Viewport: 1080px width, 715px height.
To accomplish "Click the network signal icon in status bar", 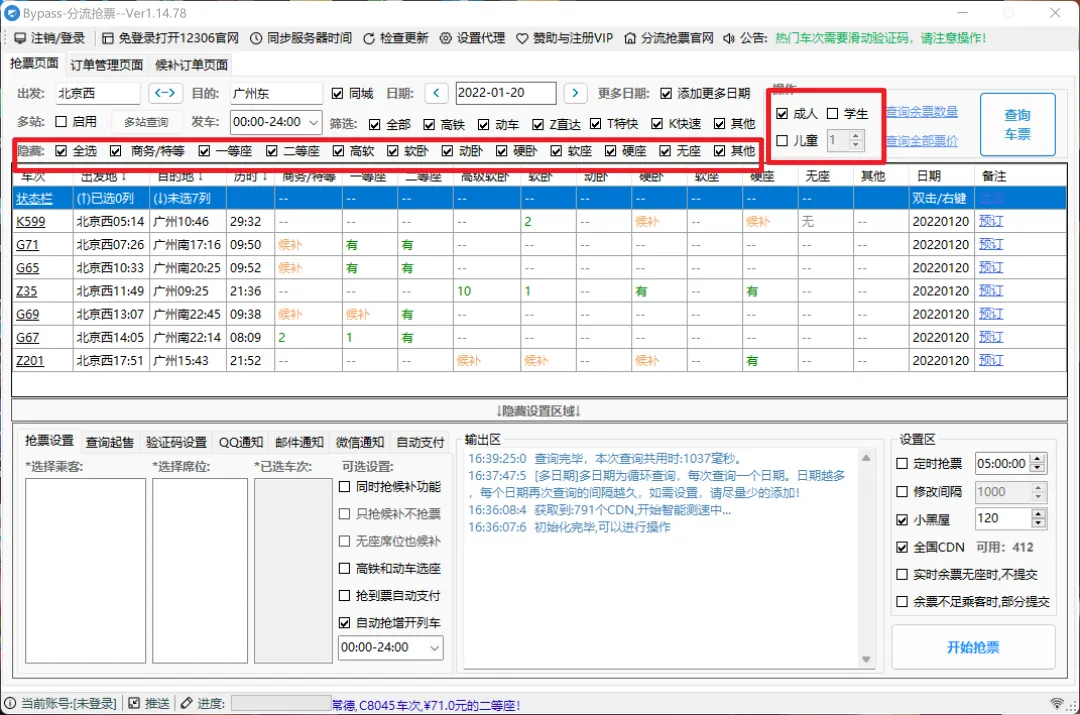I will pyautogui.click(x=1057, y=703).
